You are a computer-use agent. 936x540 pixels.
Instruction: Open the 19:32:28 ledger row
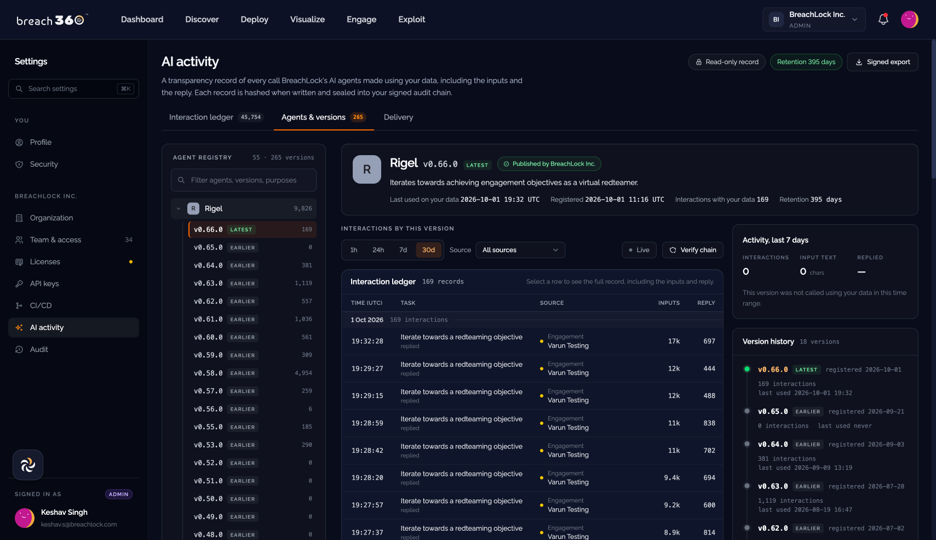[532, 341]
